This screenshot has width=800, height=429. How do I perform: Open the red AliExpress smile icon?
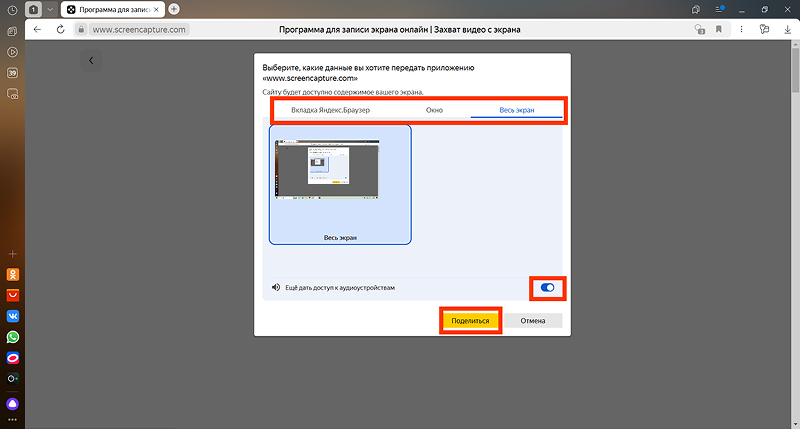(x=13, y=295)
